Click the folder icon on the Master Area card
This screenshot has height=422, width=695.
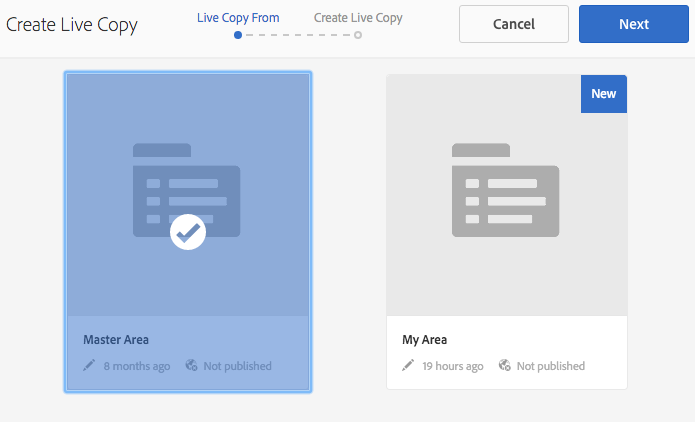coord(186,190)
